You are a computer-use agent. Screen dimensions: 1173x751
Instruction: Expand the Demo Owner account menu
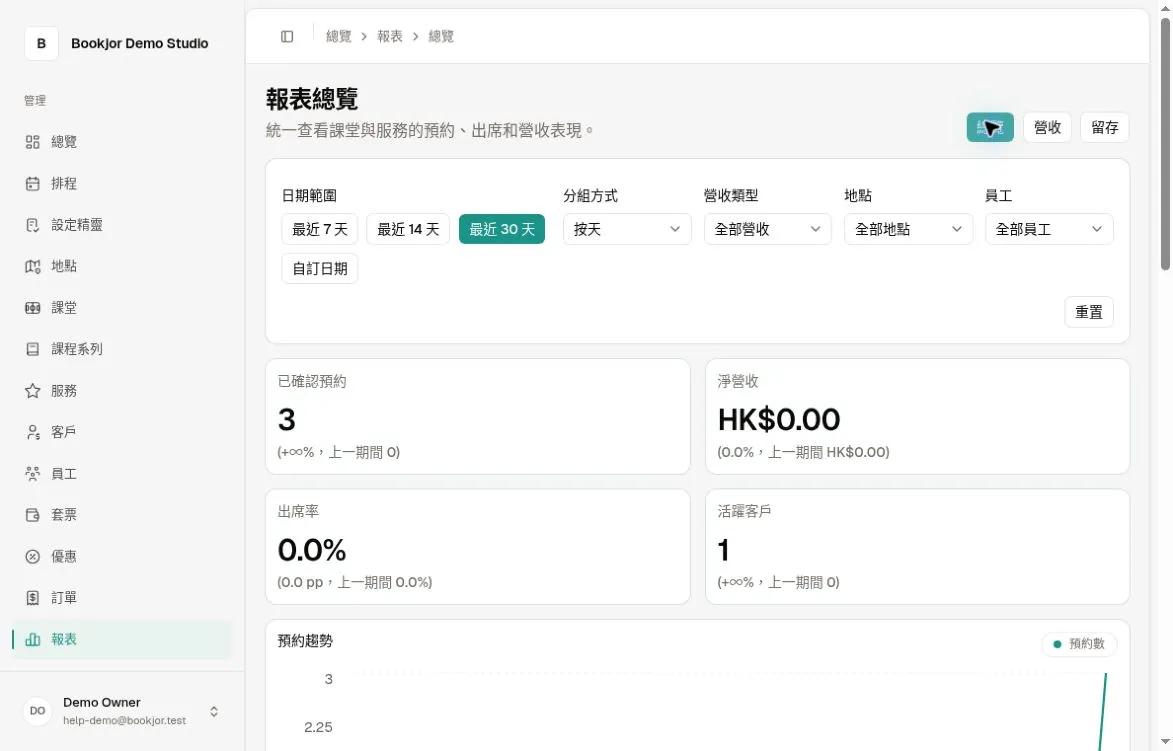point(214,711)
